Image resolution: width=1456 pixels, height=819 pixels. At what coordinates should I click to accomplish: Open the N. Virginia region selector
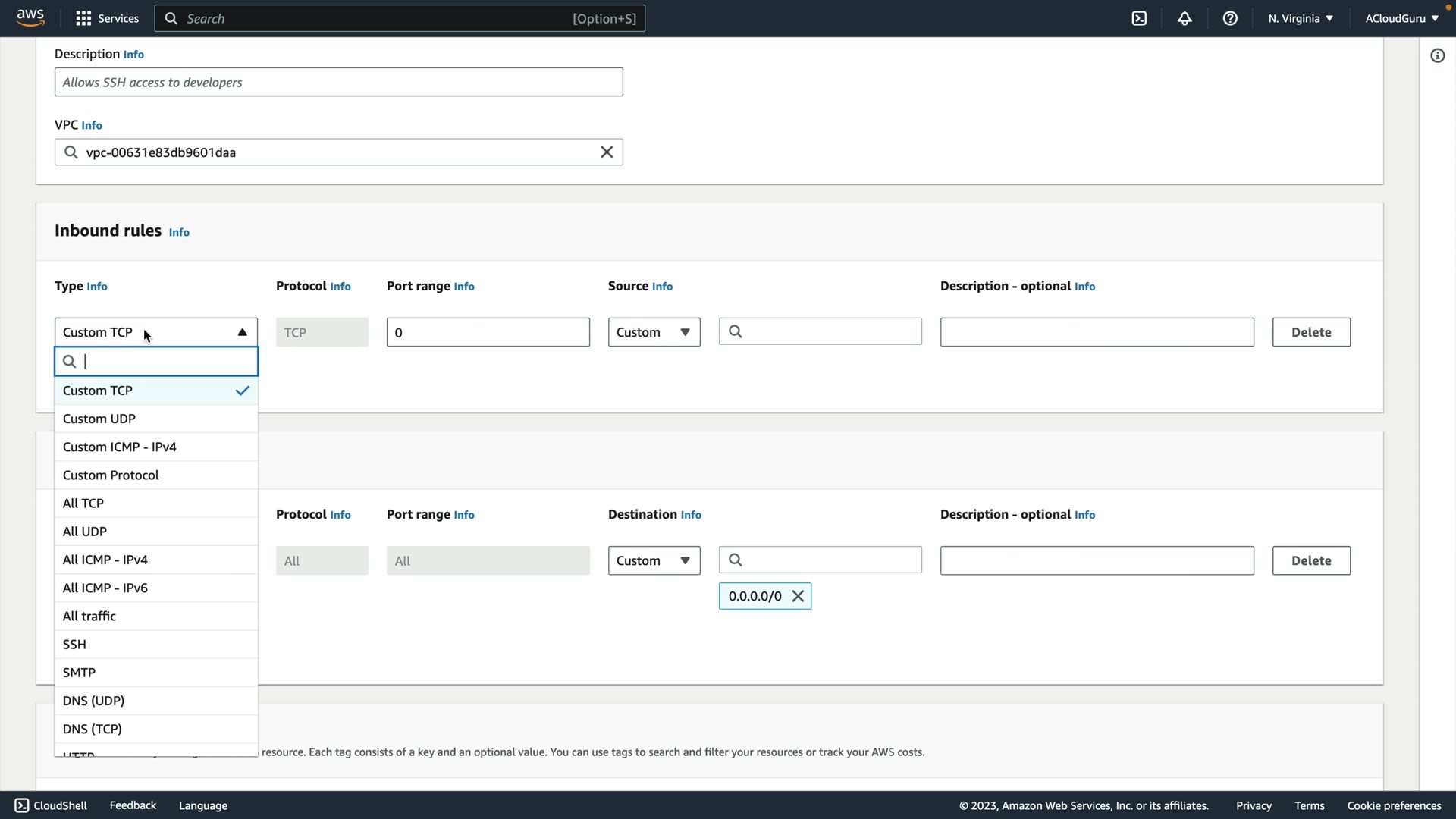[1300, 18]
